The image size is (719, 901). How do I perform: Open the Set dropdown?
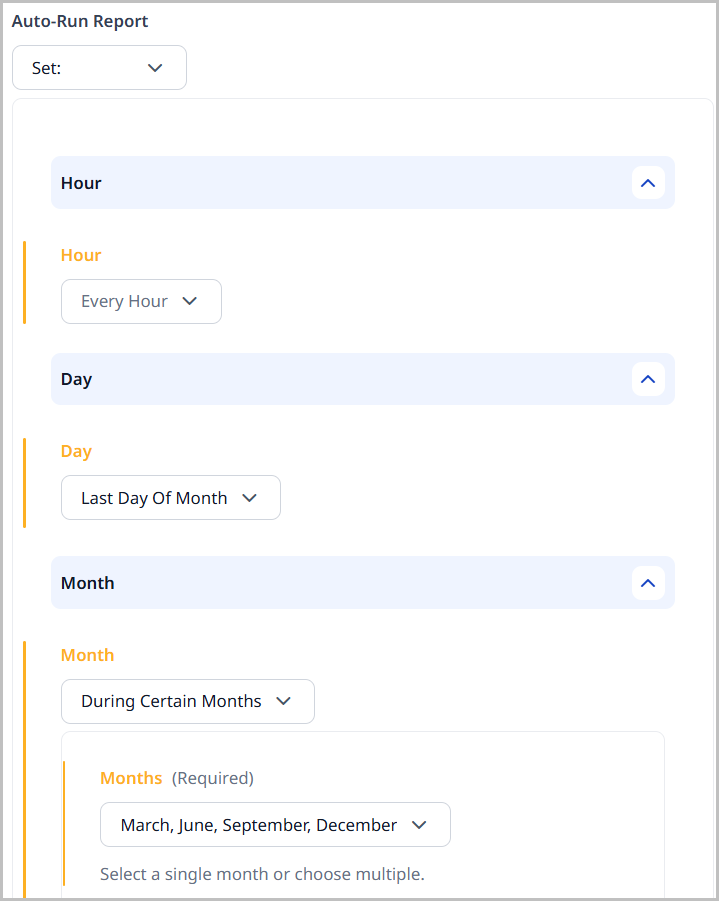pyautogui.click(x=99, y=67)
